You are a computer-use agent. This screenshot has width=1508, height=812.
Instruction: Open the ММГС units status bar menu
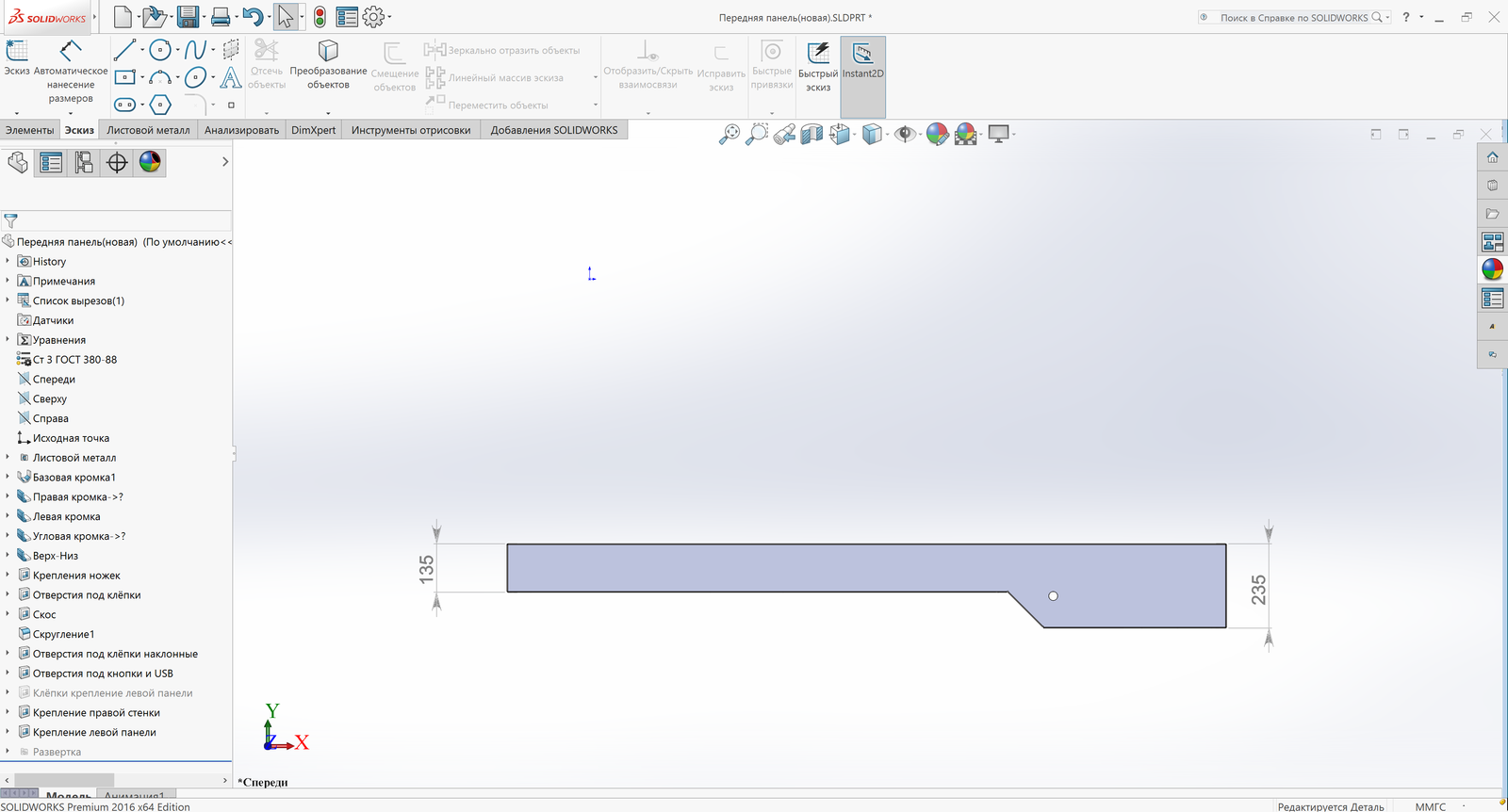(1430, 806)
